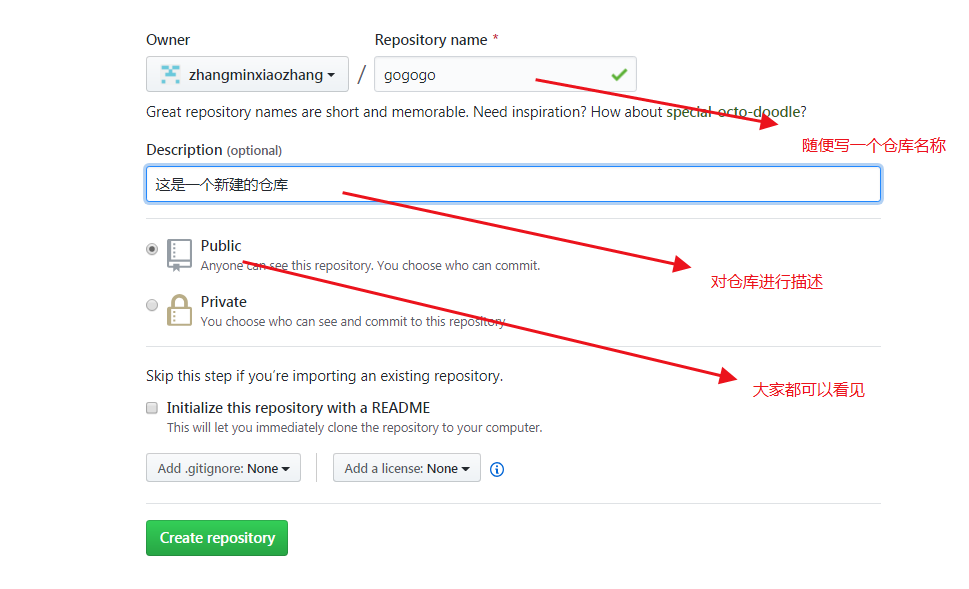This screenshot has width=969, height=589.
Task: Click 'This will let you immediately clone' text
Action: coord(354,428)
